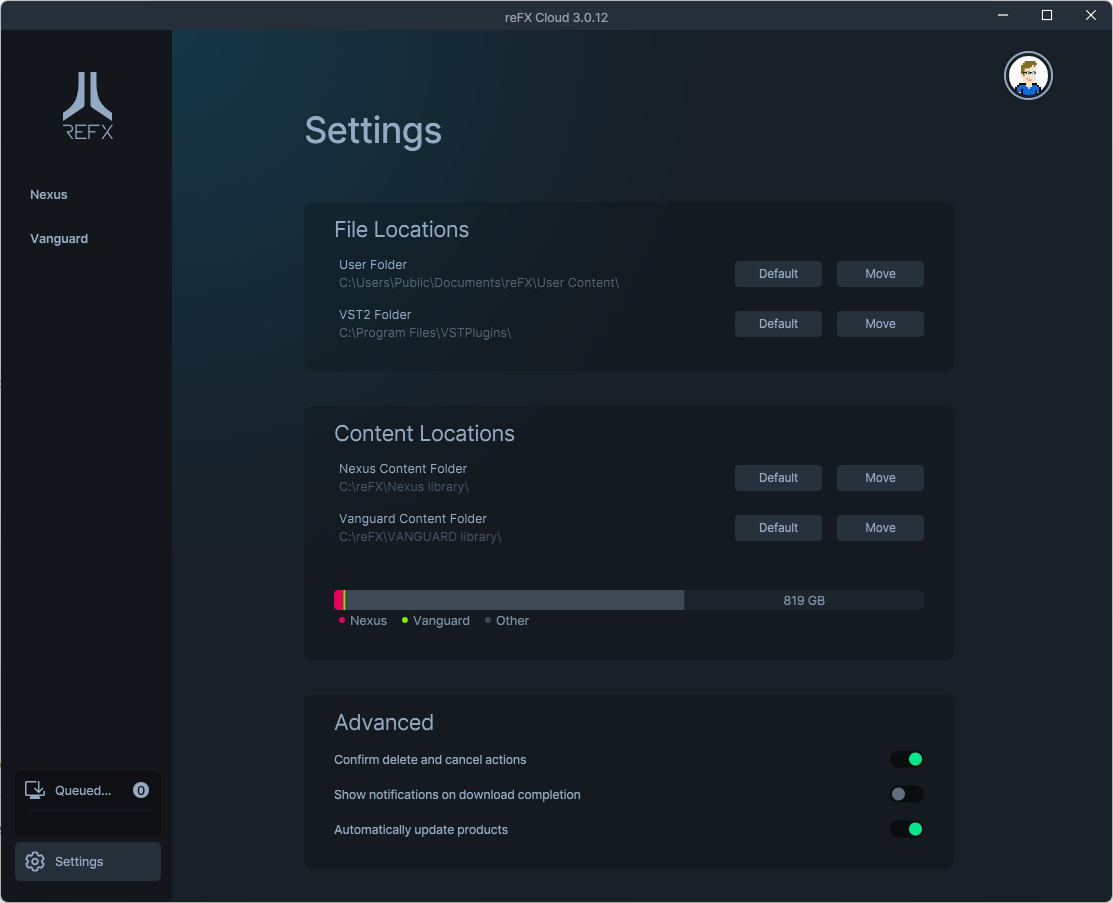Open the Vanguard section in the sidebar
The image size is (1113, 903).
pyautogui.click(x=59, y=239)
